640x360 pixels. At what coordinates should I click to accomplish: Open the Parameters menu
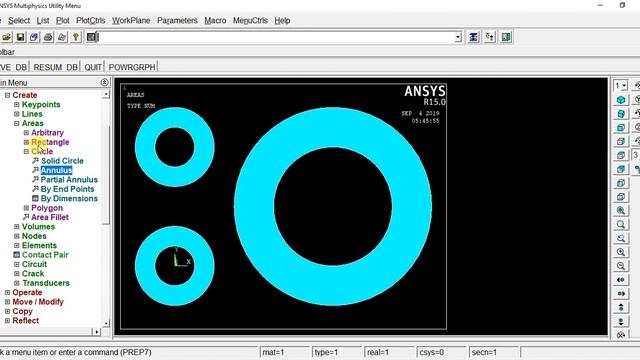pyautogui.click(x=177, y=20)
